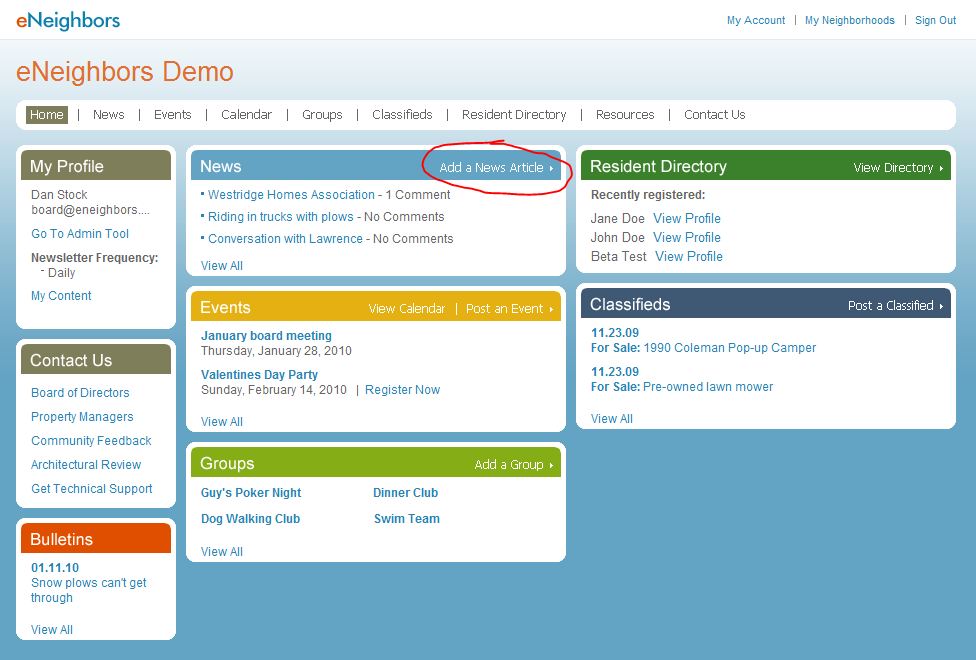Click Add a Group in Groups header
The image size is (976, 660).
[x=513, y=465]
